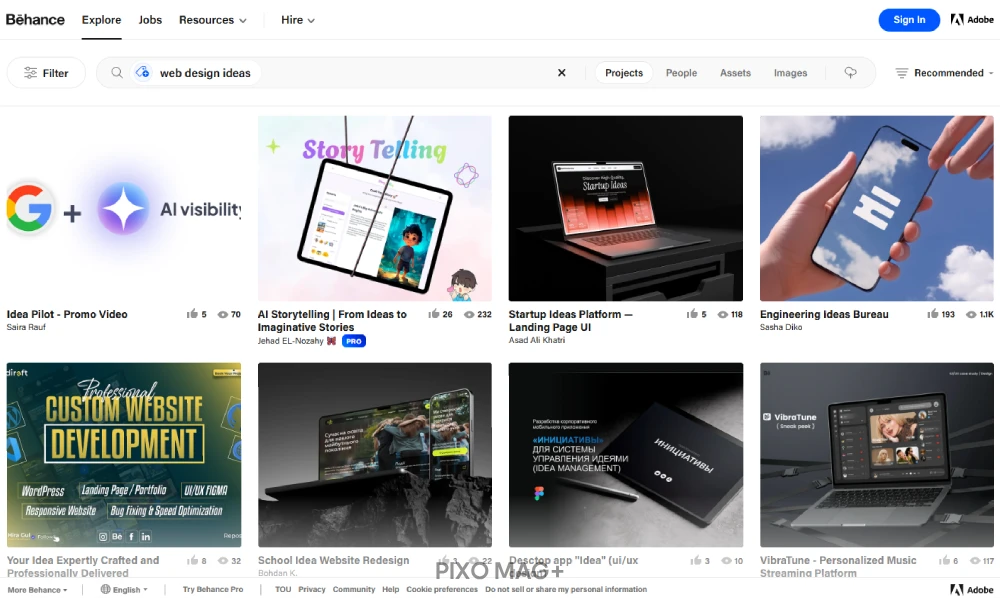The height and width of the screenshot is (600, 1000).
Task: Open Idea Pilot Promo Video thumbnail
Action: 124,208
